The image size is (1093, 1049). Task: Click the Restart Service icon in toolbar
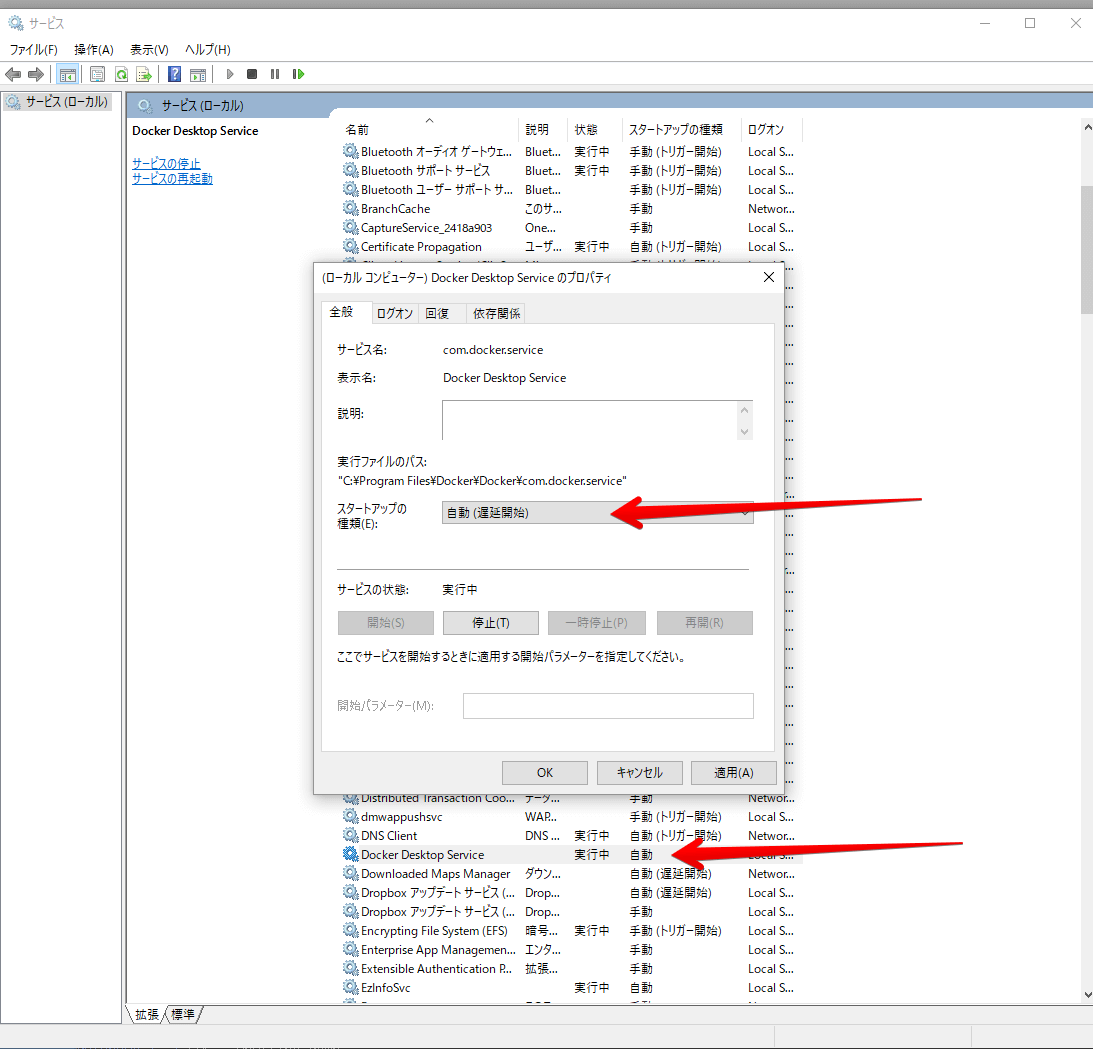[x=298, y=74]
